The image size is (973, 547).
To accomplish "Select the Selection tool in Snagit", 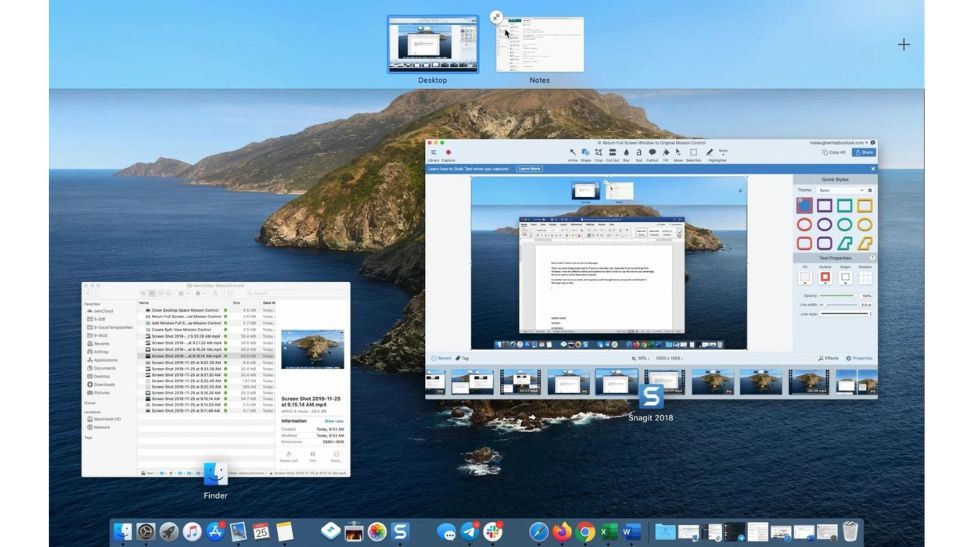I will click(x=694, y=154).
